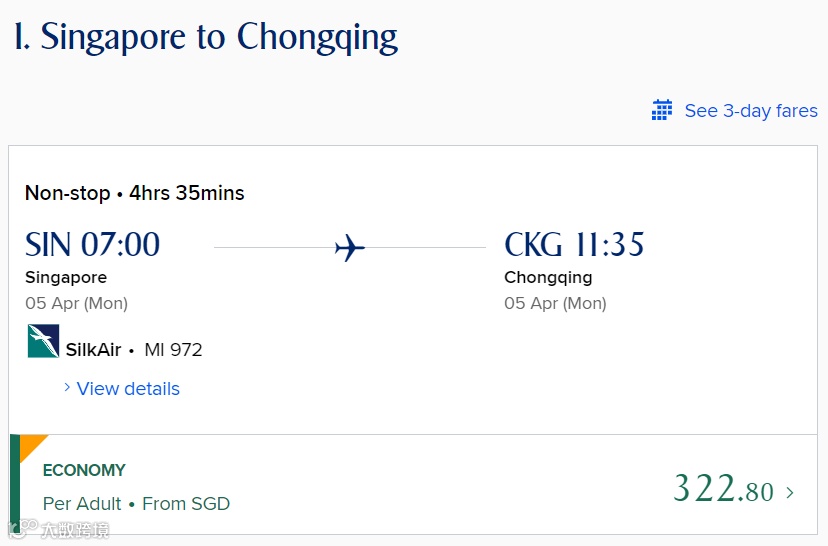Click the airplane icon between SIN and CKG
Viewport: 828px width, 546px height.
pos(349,247)
